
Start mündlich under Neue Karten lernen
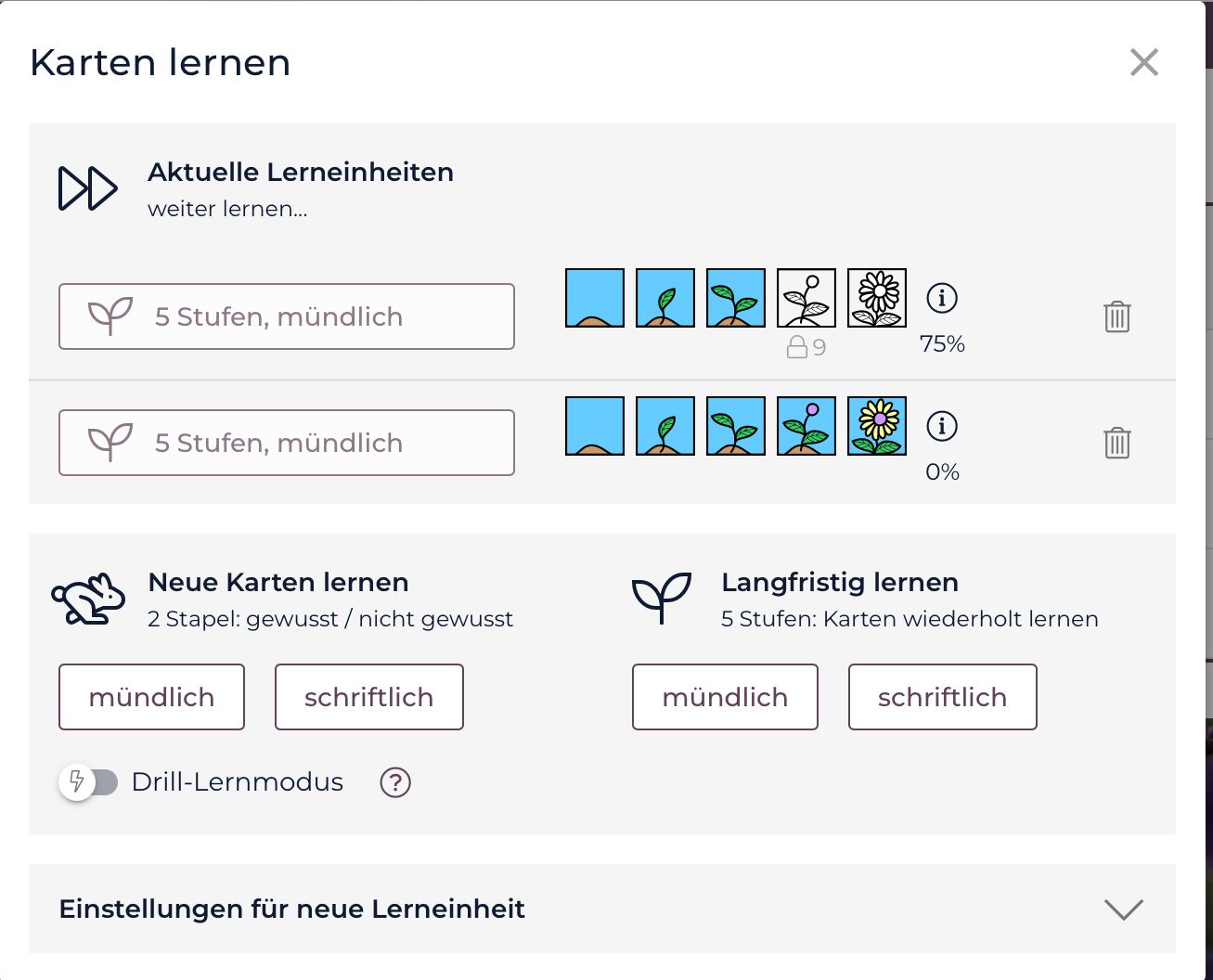[x=151, y=697]
